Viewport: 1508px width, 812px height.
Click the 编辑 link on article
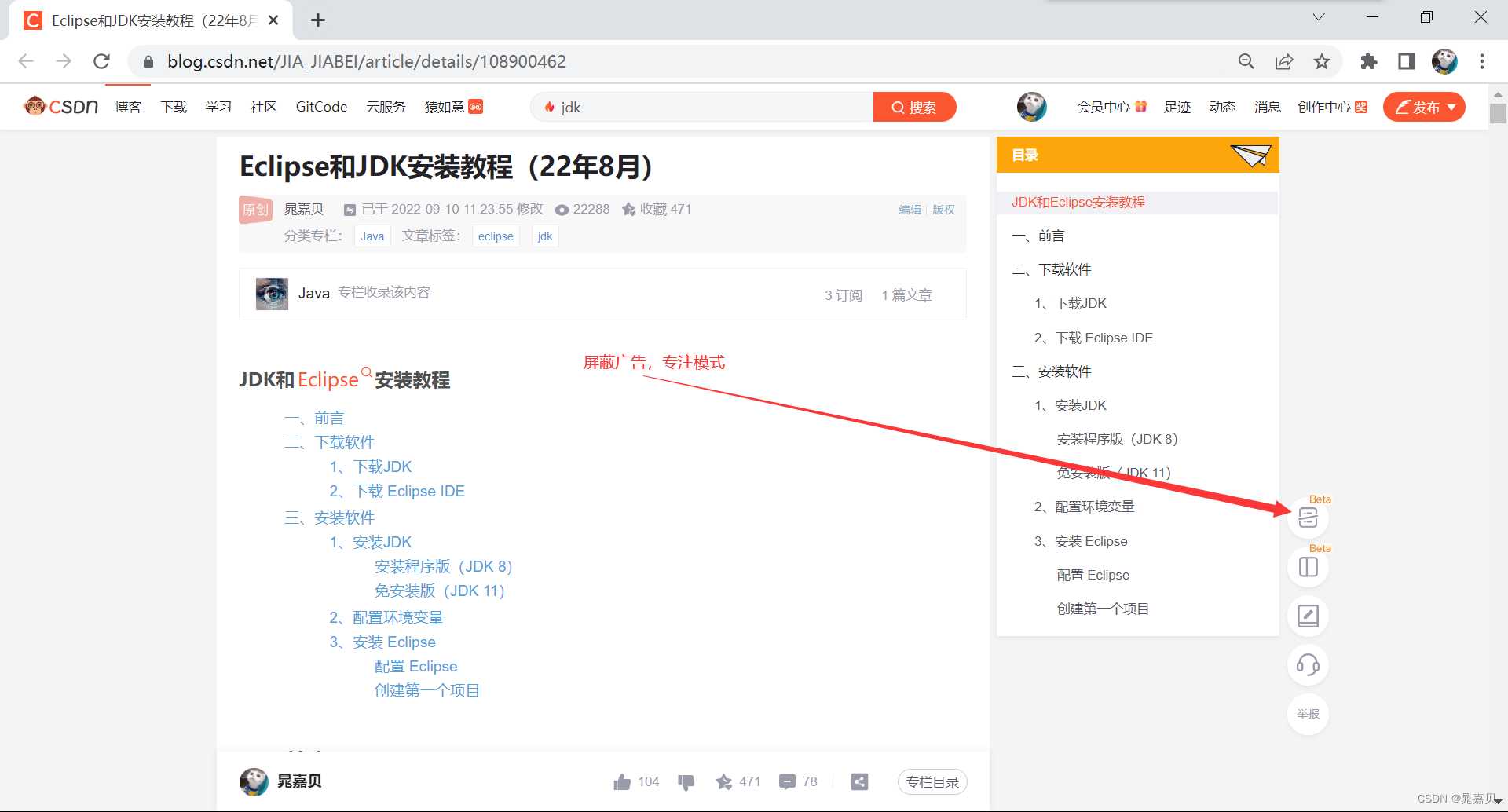[910, 210]
